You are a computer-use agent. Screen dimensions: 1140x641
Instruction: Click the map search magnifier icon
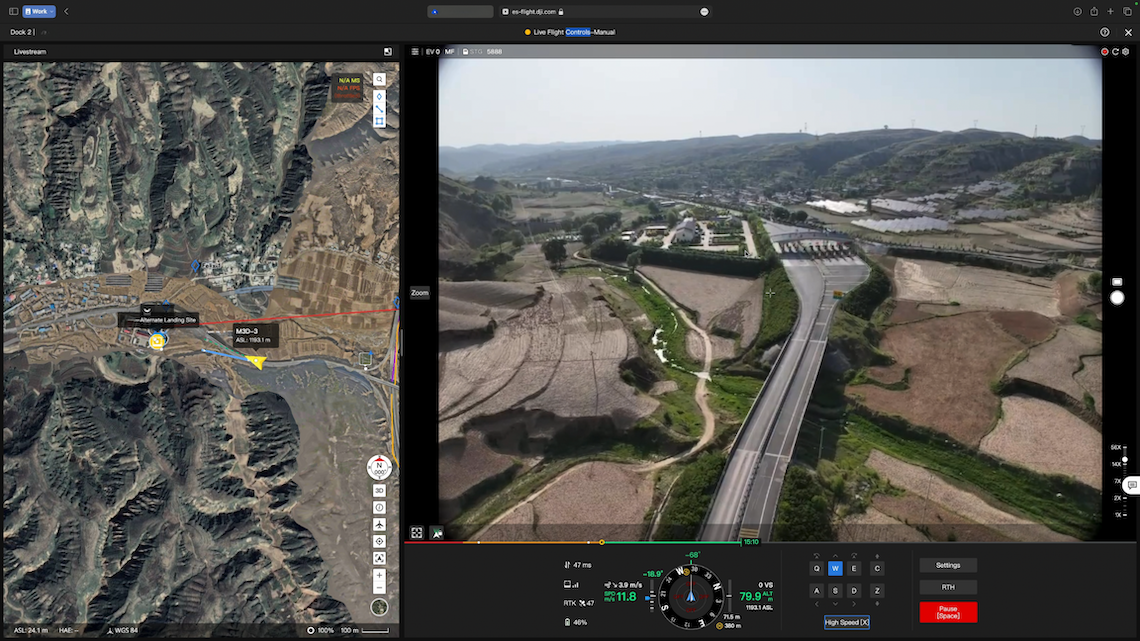point(379,79)
